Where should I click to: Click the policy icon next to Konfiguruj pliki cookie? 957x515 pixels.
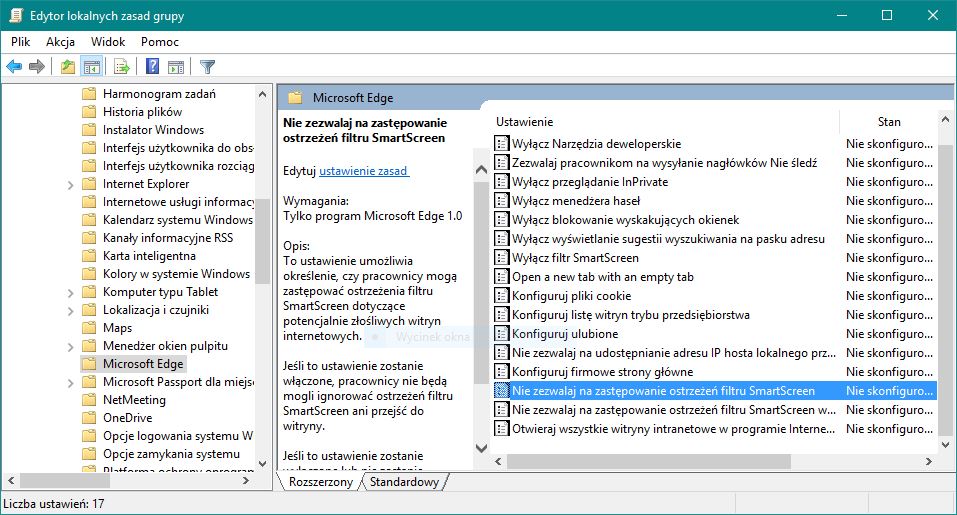point(501,296)
